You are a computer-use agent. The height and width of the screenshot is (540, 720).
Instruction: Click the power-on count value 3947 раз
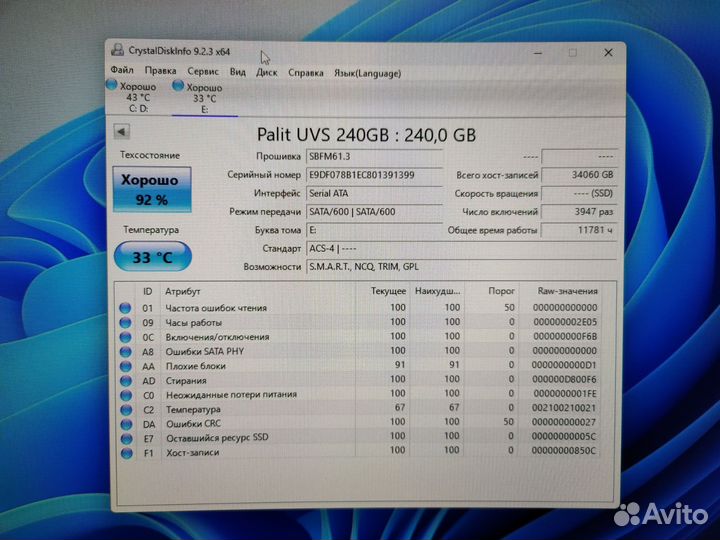point(579,212)
